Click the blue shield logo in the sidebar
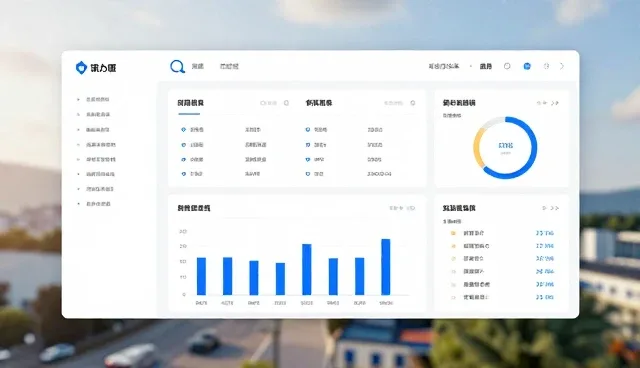This screenshot has width=640, height=368. pos(81,67)
